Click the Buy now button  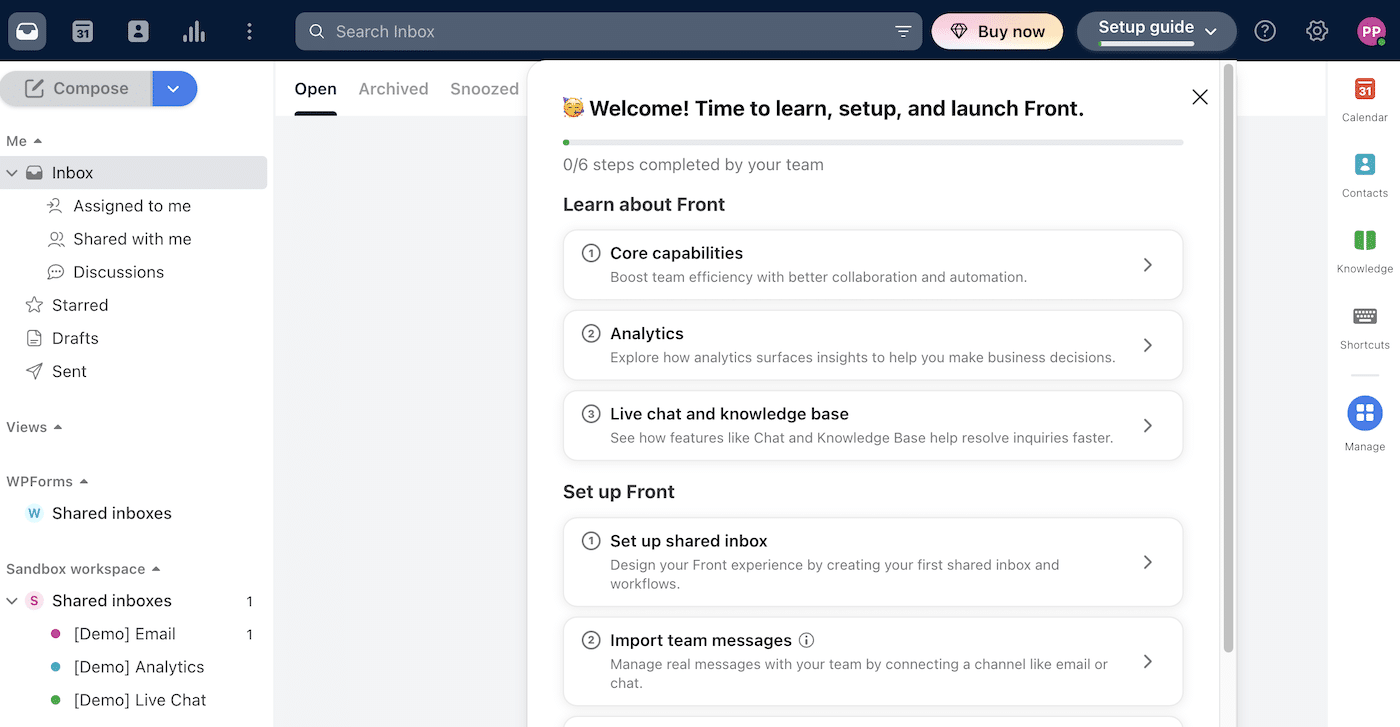click(x=997, y=32)
